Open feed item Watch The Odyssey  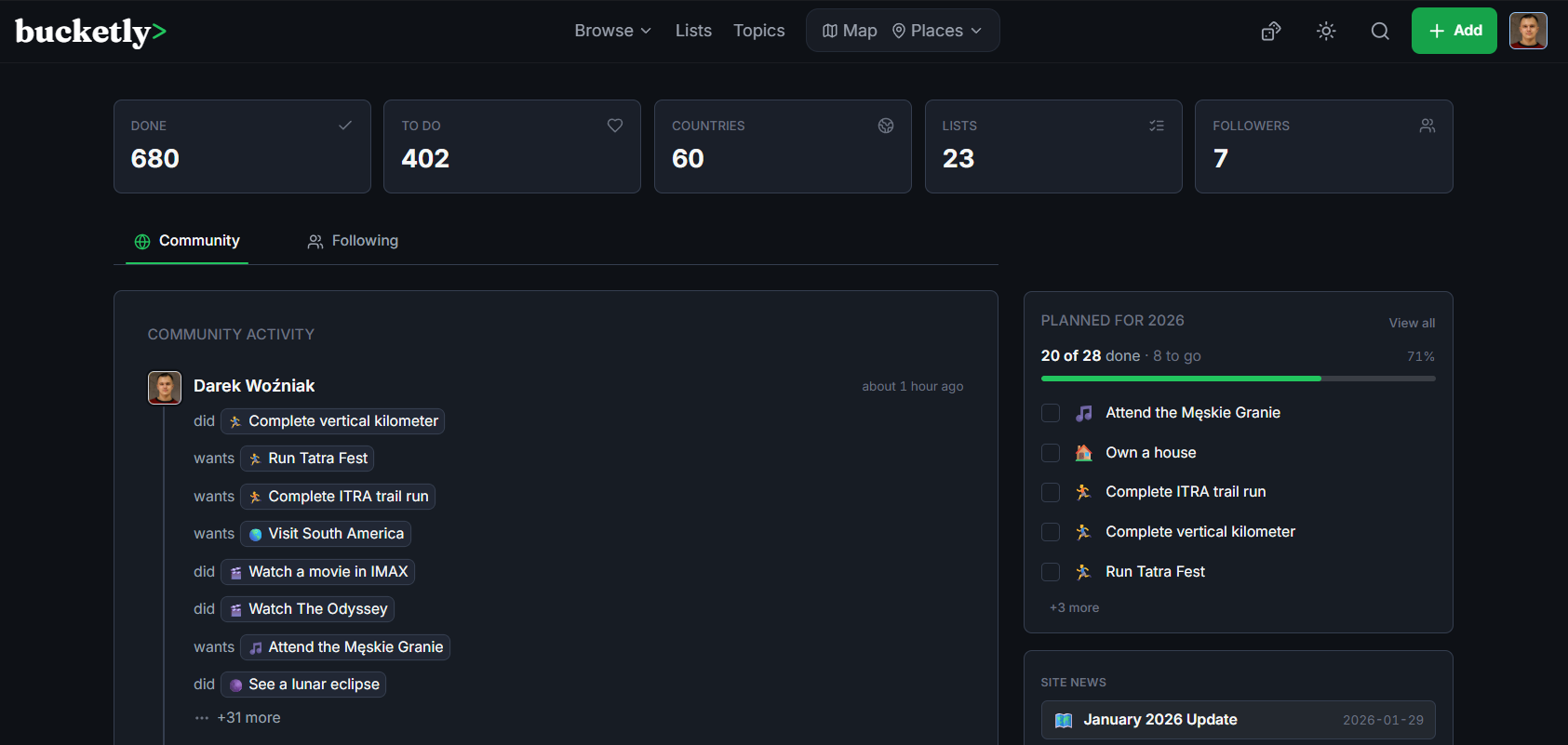point(307,609)
